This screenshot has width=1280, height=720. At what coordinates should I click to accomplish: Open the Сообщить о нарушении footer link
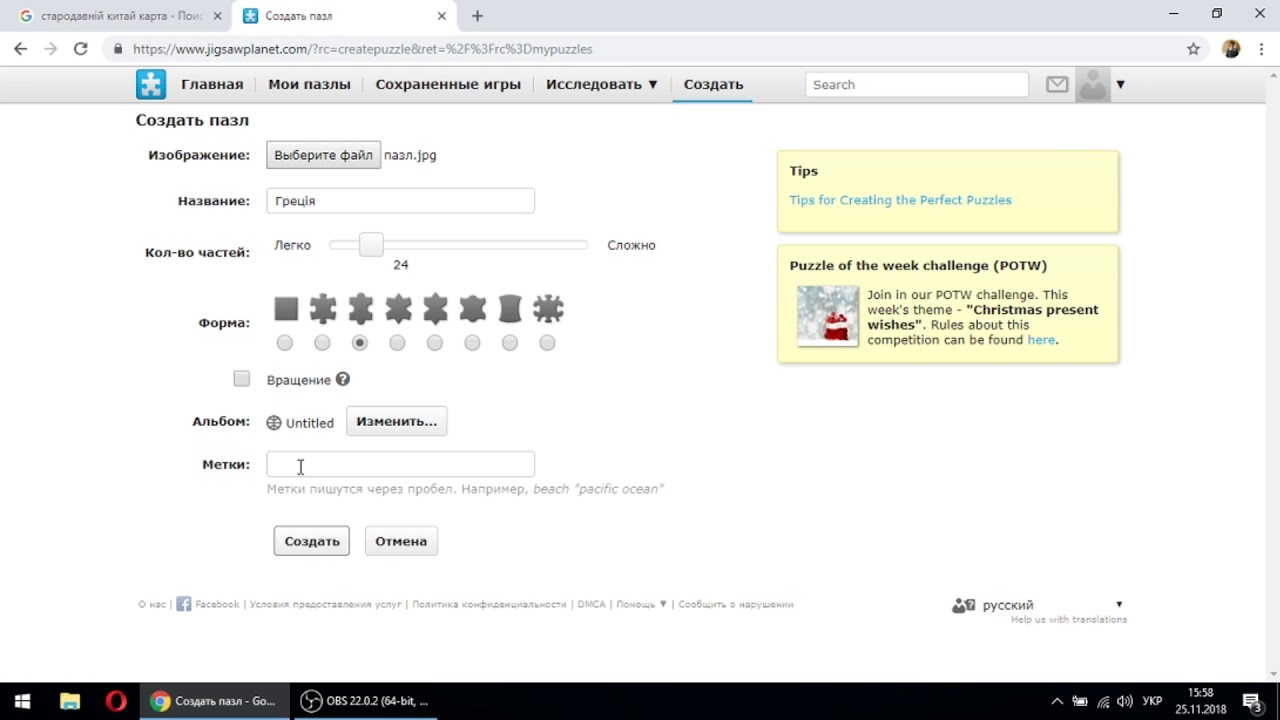point(736,604)
